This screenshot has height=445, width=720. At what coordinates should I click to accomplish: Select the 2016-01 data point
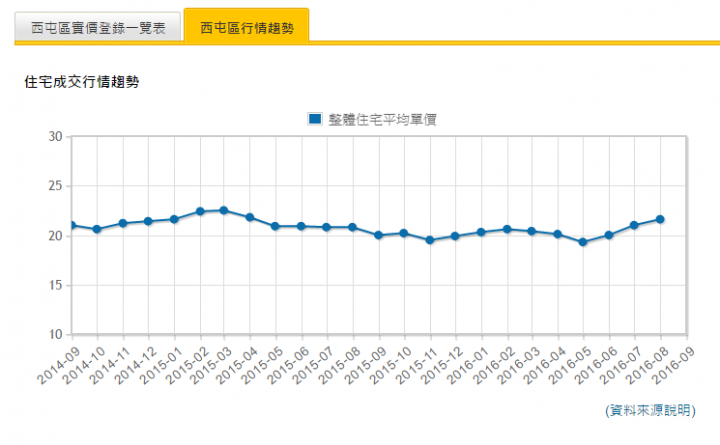tap(481, 232)
